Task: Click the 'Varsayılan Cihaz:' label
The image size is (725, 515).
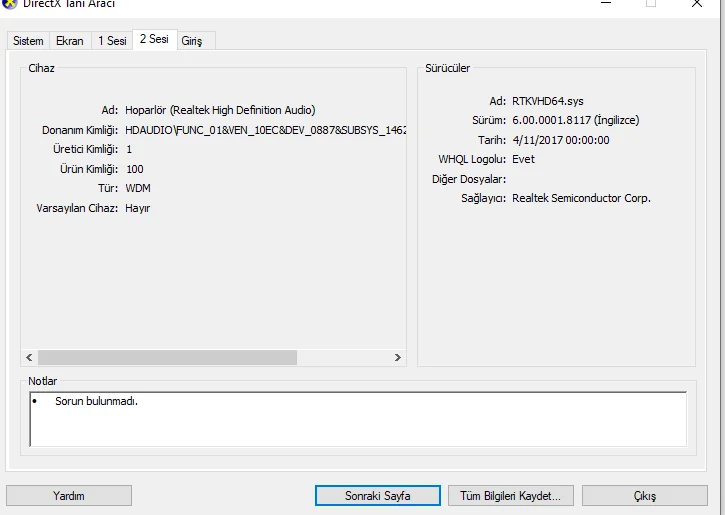Action: point(77,208)
